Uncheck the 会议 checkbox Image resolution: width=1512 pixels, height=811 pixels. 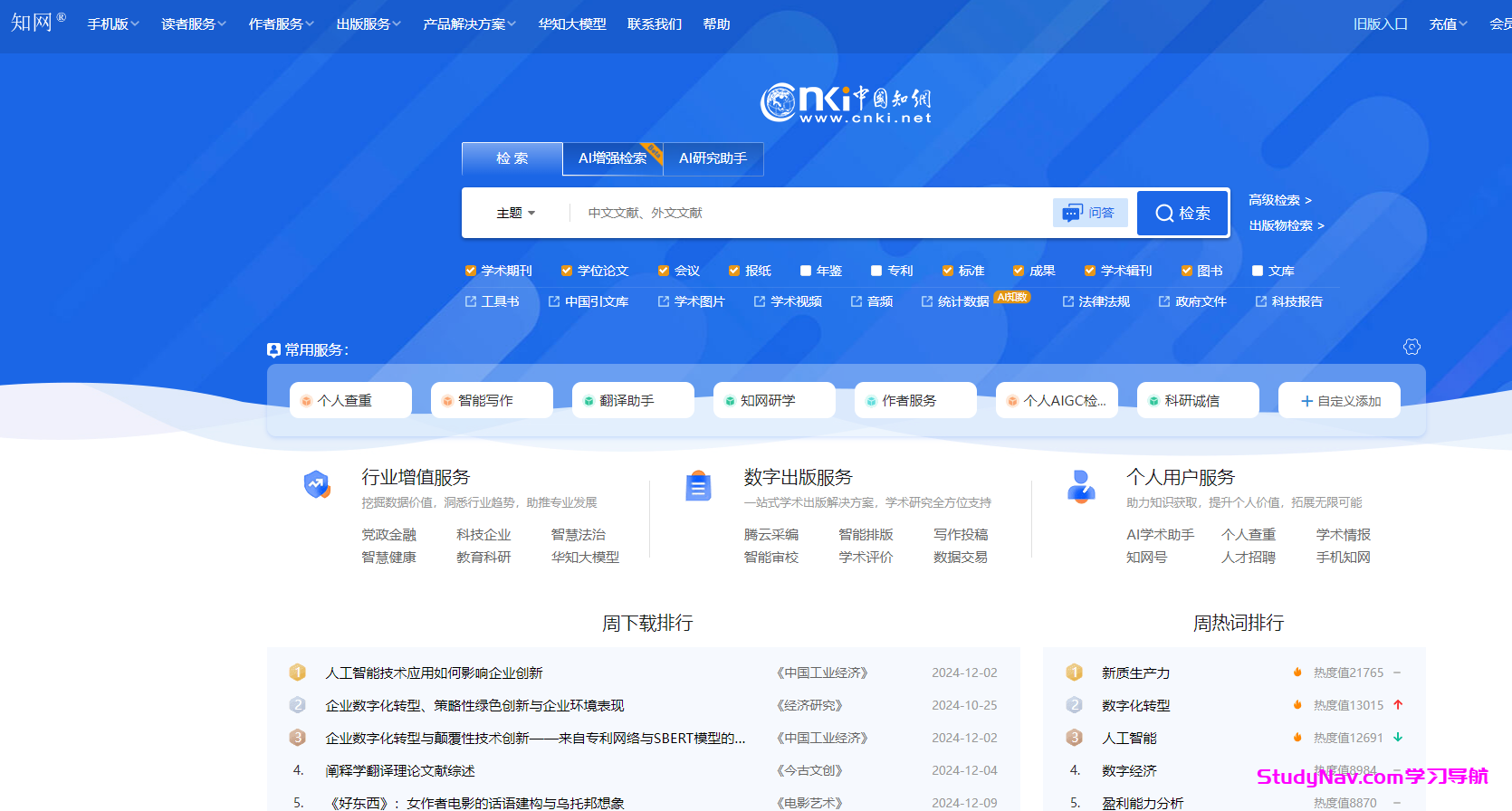664,271
